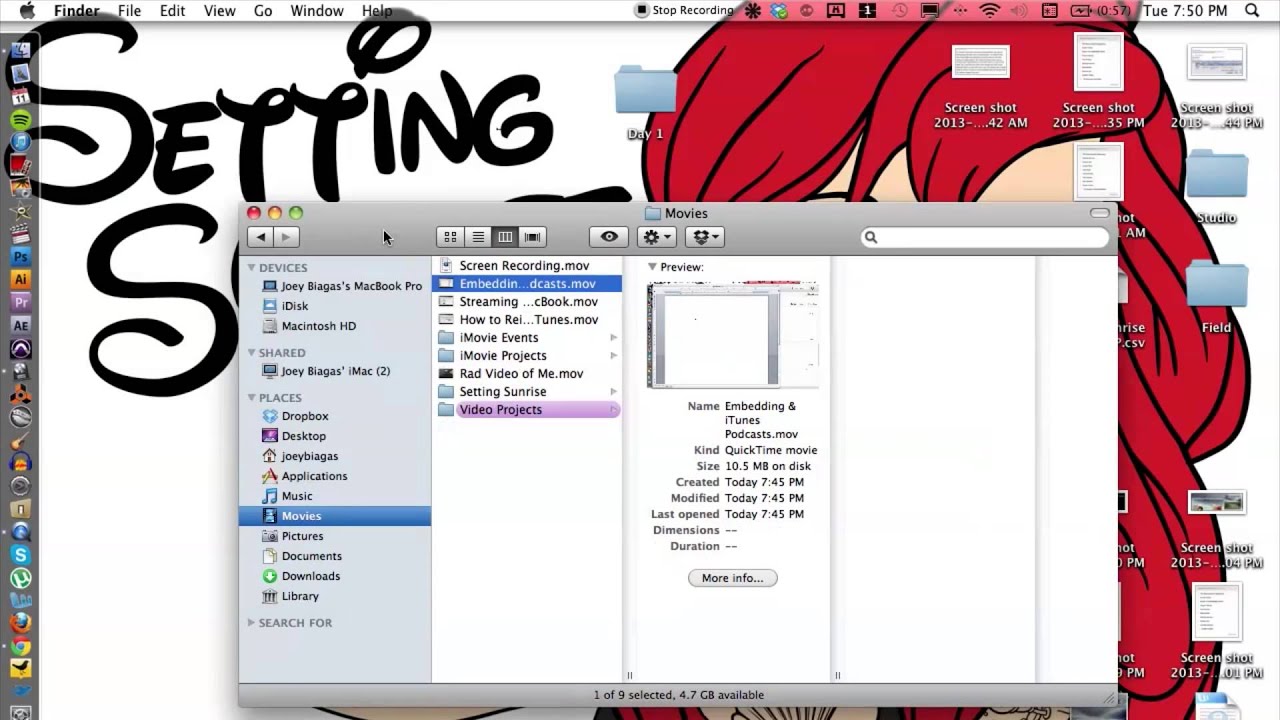This screenshot has width=1280, height=720.
Task: Switch Finder to Cover Flow view
Action: click(x=532, y=237)
